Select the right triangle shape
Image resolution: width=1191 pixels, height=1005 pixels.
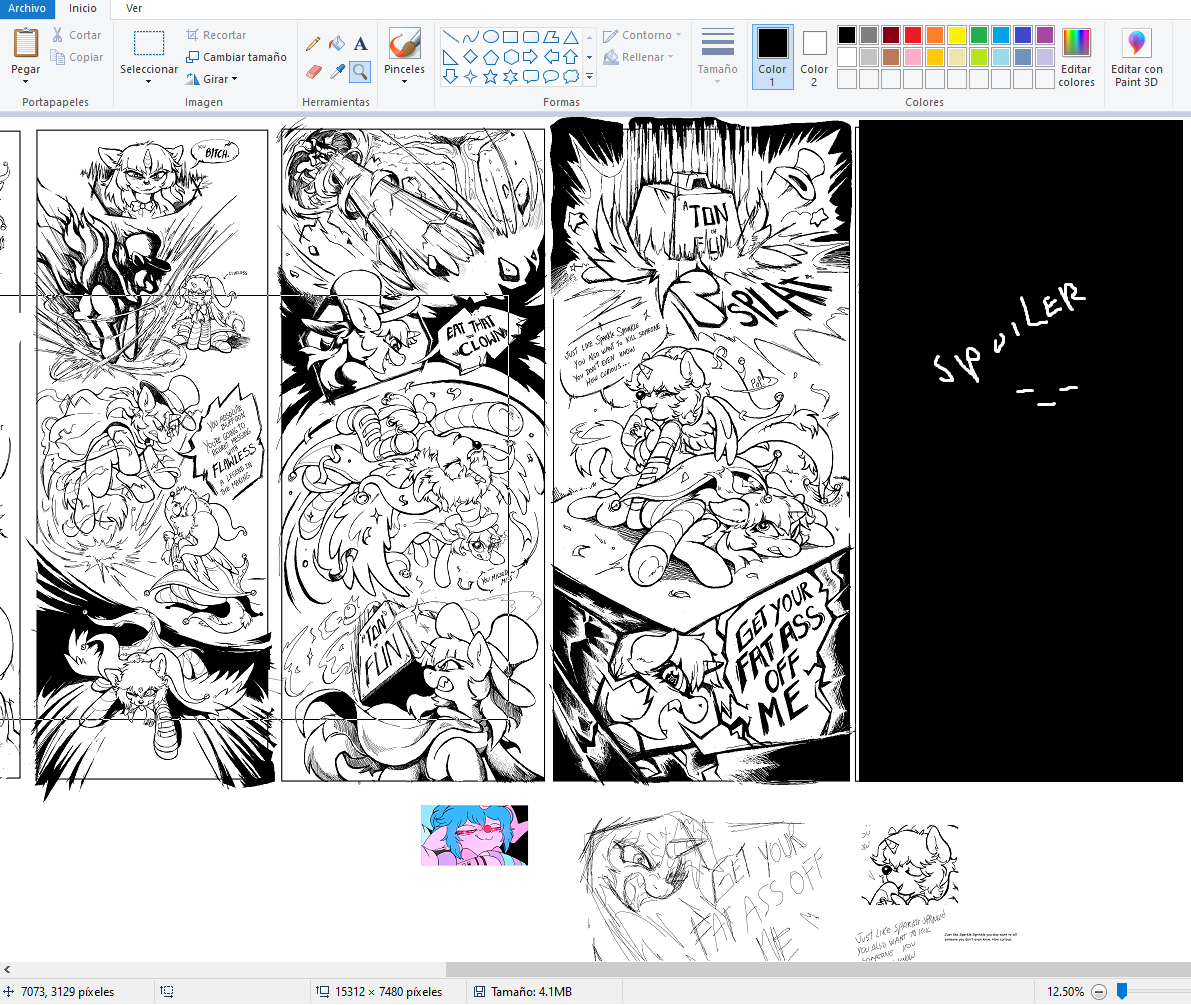point(450,56)
